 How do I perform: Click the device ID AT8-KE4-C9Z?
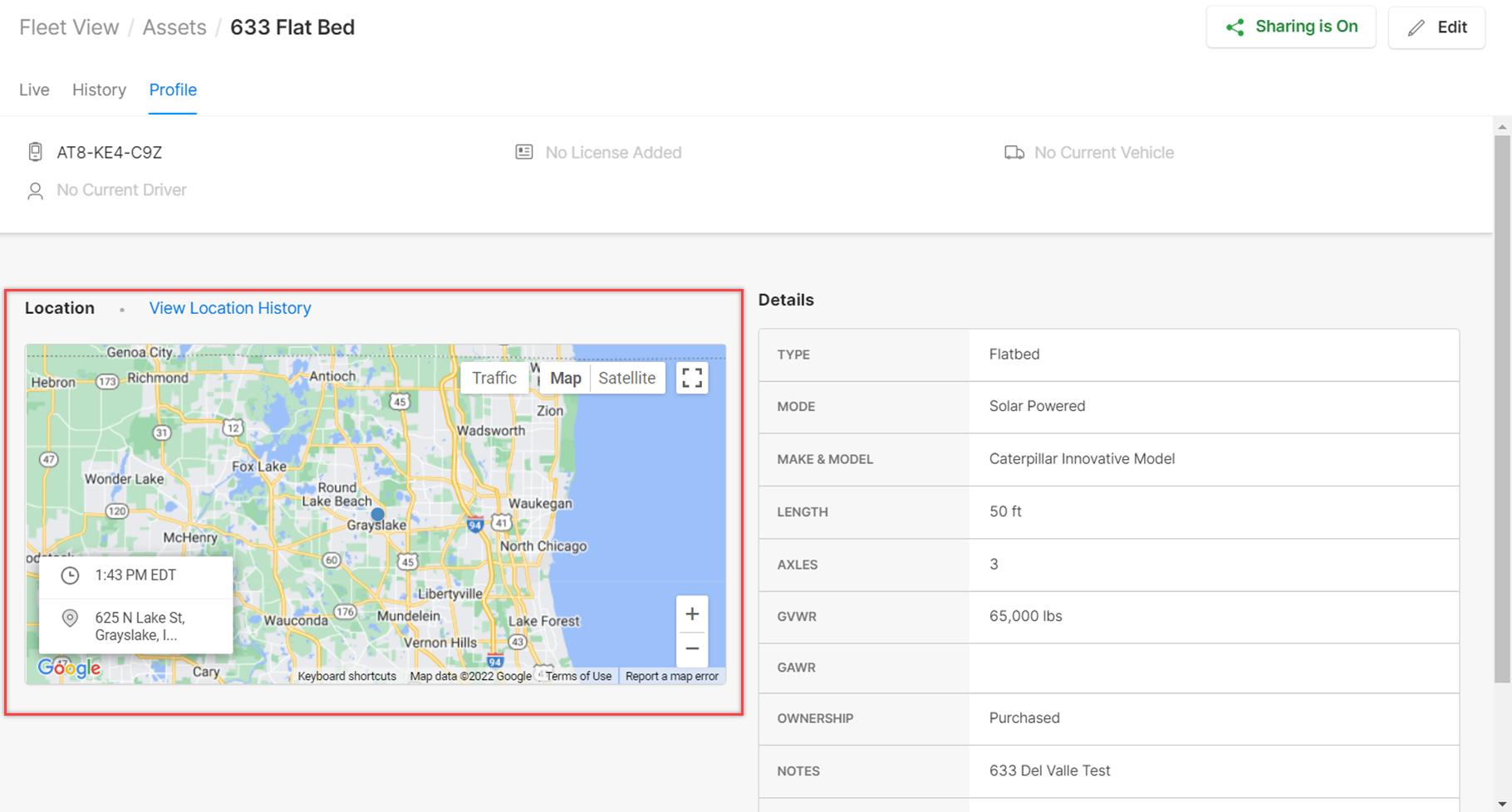[110, 153]
